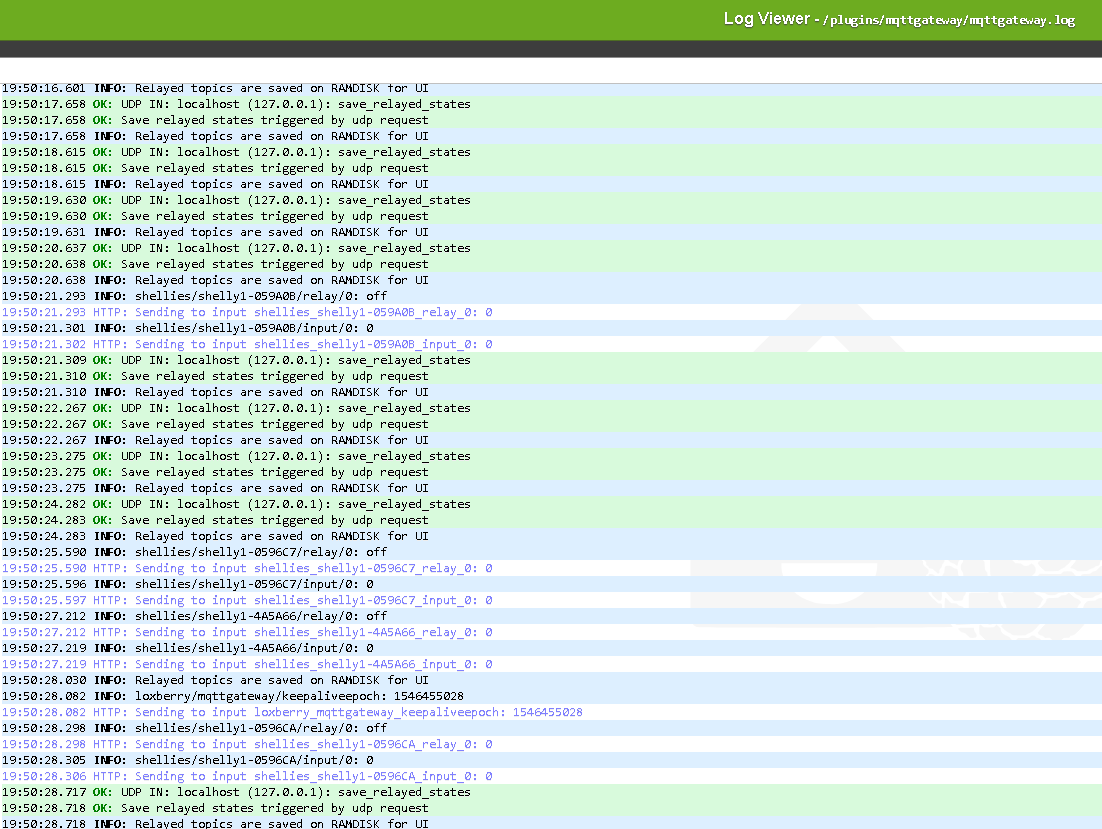The width and height of the screenshot is (1102, 829).
Task: Click the Log Viewer title in header
Action: [766, 19]
